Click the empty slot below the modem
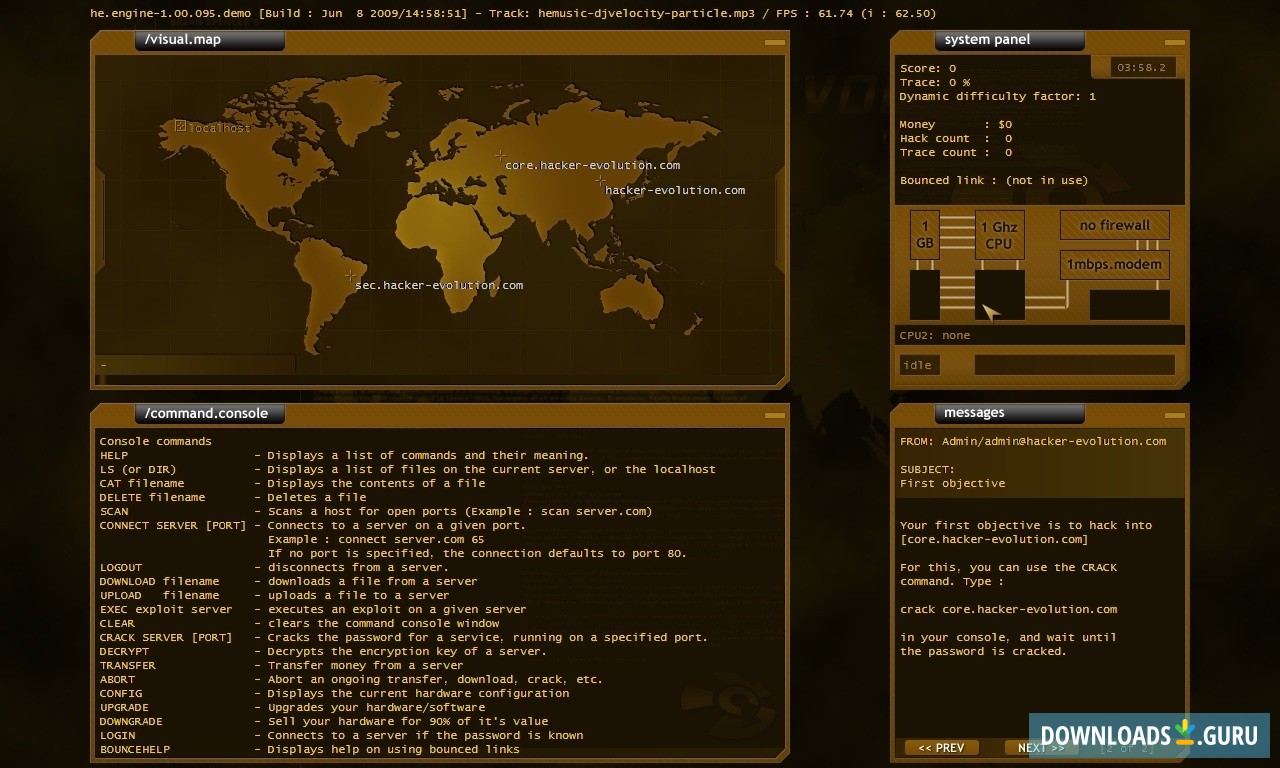1280x768 pixels. tap(1130, 305)
